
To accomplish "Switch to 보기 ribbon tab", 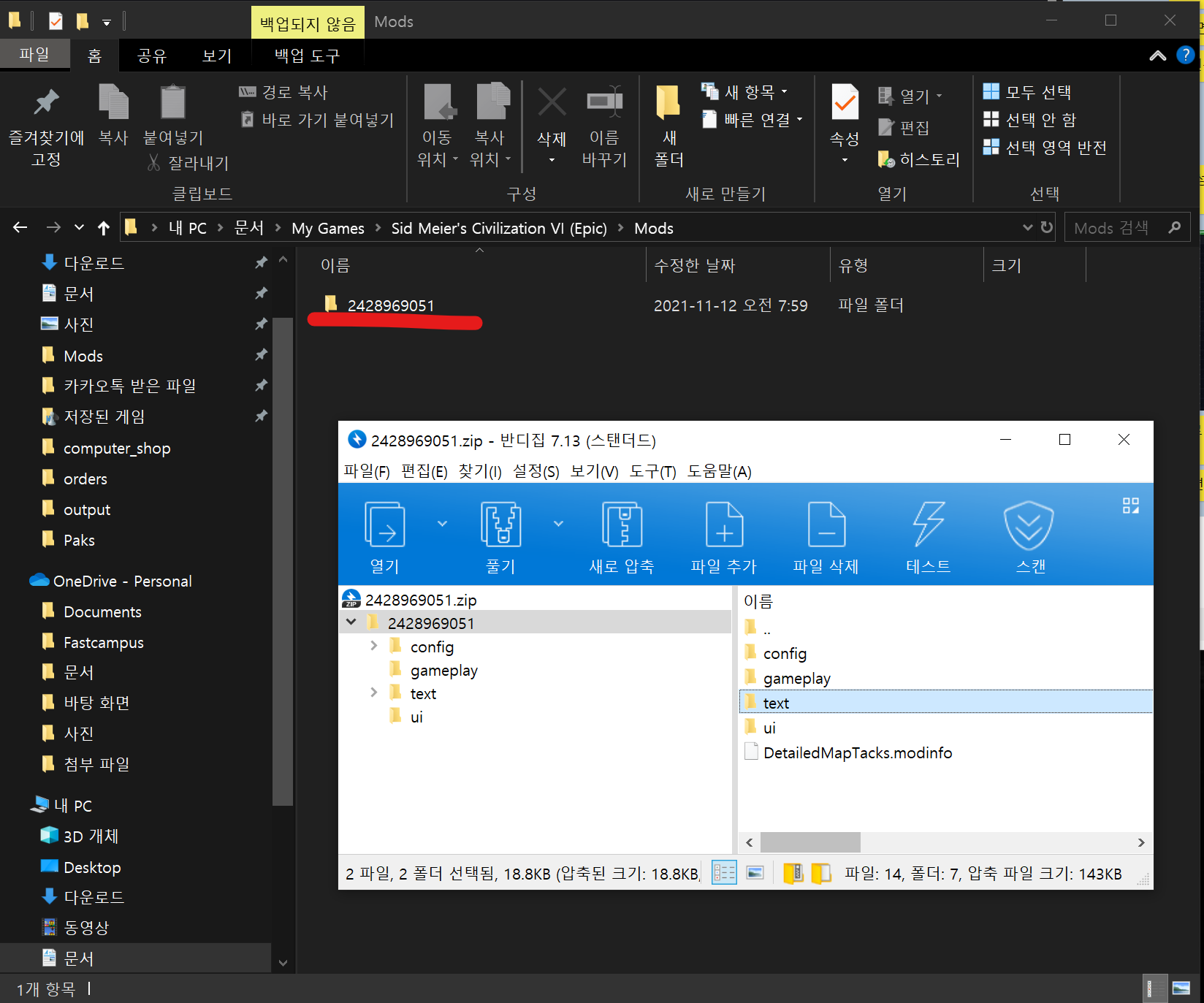I will [x=217, y=56].
